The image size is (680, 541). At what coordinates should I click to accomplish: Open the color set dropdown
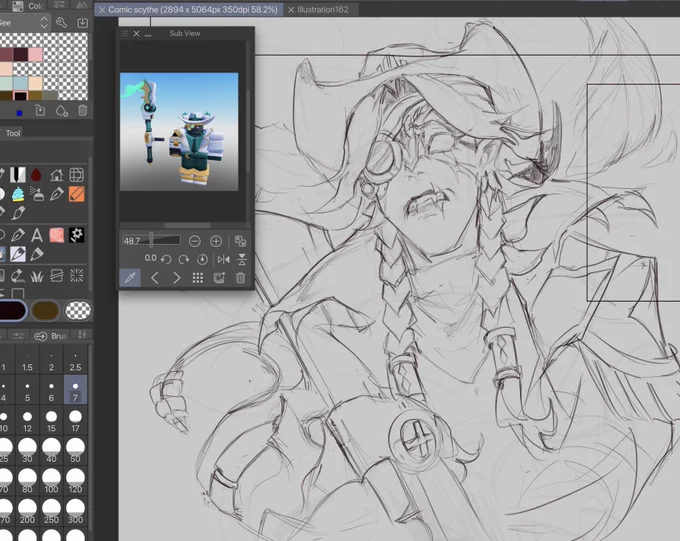25,23
